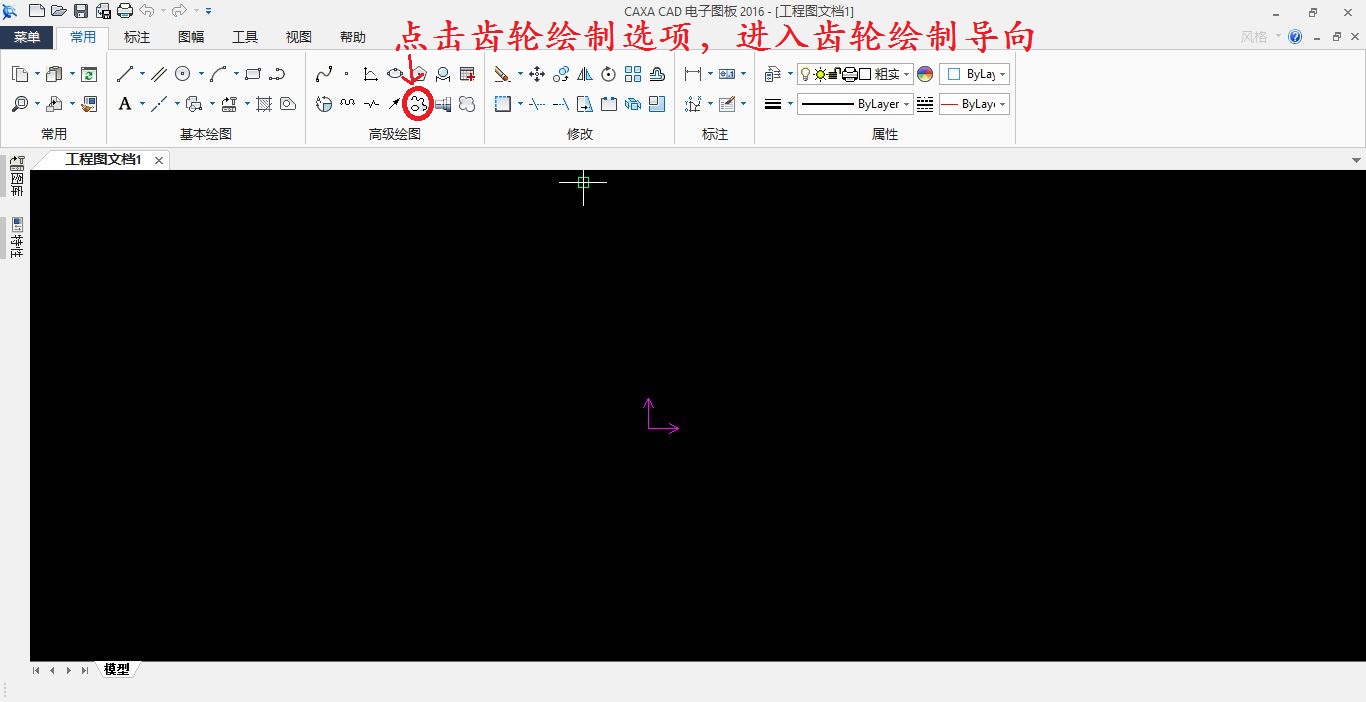Select the line drawing tool
The height and width of the screenshot is (702, 1366).
point(125,74)
